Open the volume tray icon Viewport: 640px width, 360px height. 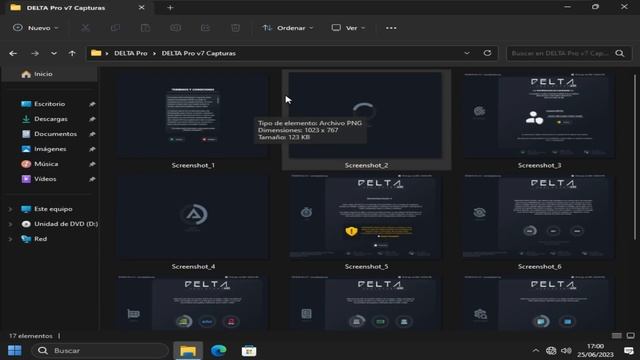coord(566,351)
